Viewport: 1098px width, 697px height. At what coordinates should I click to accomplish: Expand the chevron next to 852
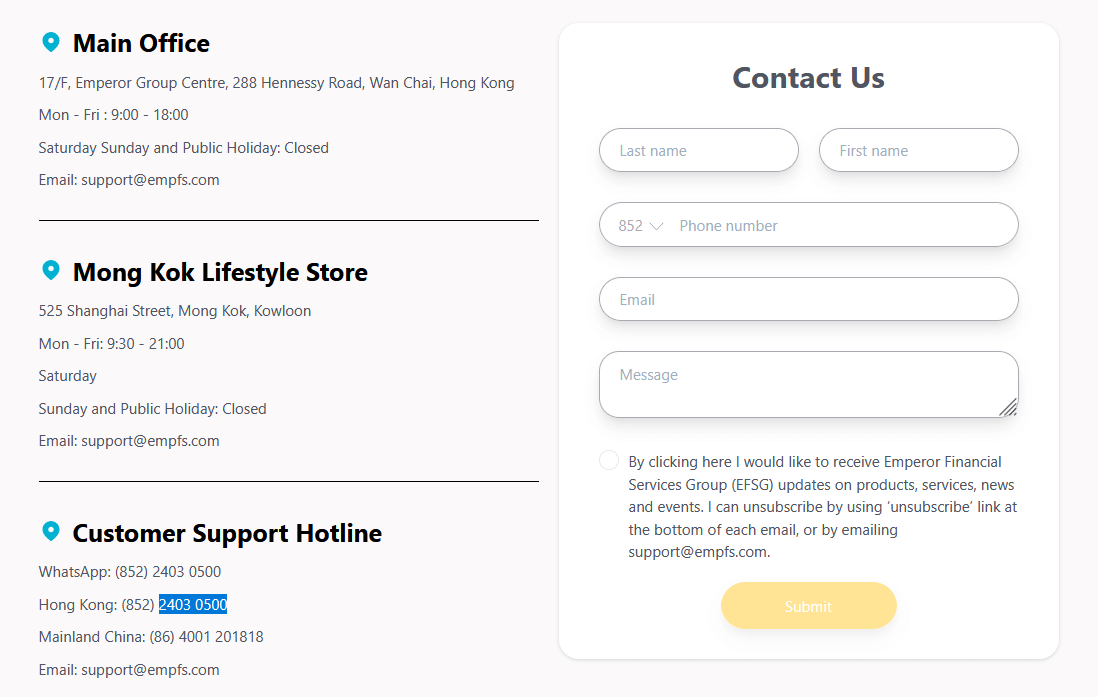(x=656, y=226)
